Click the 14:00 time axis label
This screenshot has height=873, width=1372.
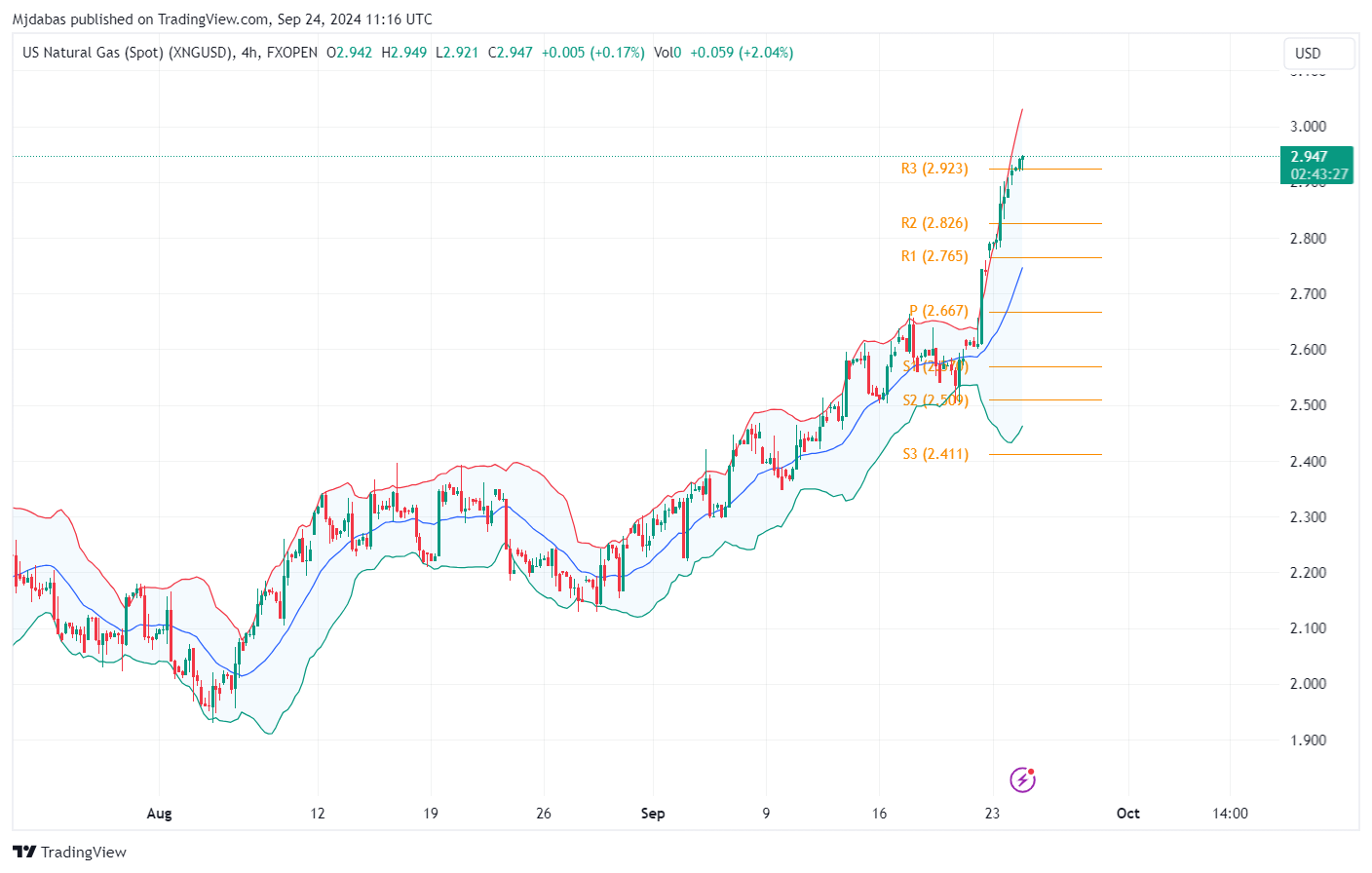(1230, 814)
